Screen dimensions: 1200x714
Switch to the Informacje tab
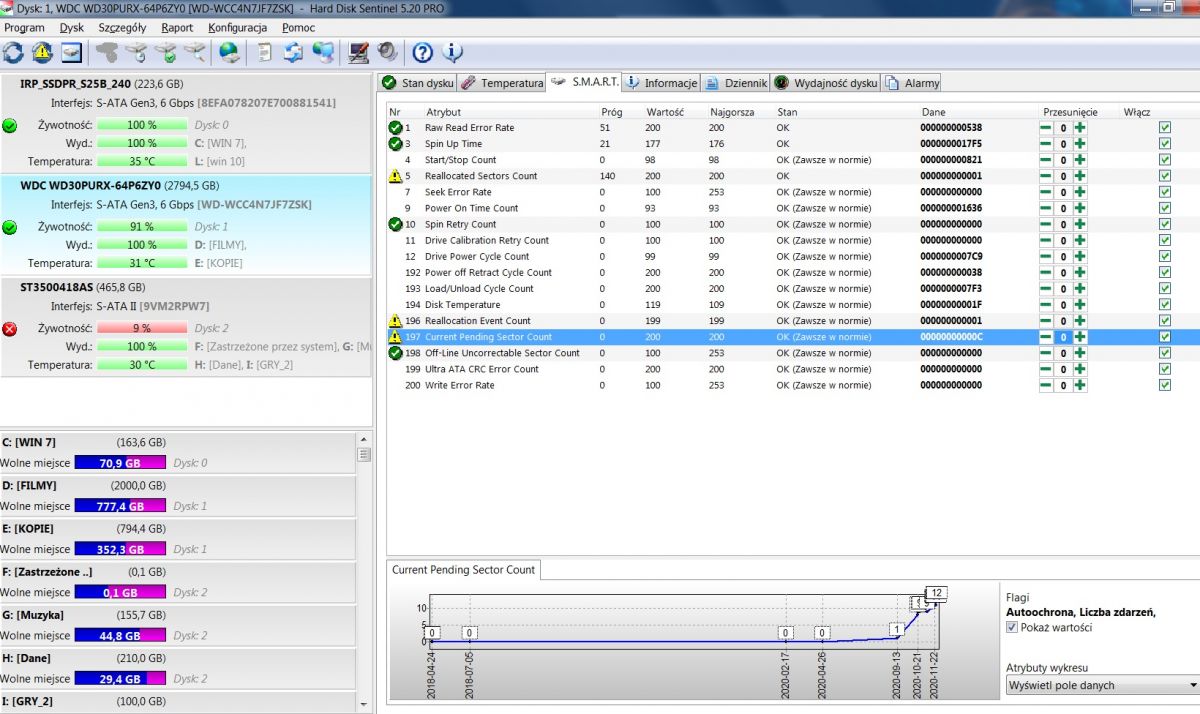[x=661, y=83]
